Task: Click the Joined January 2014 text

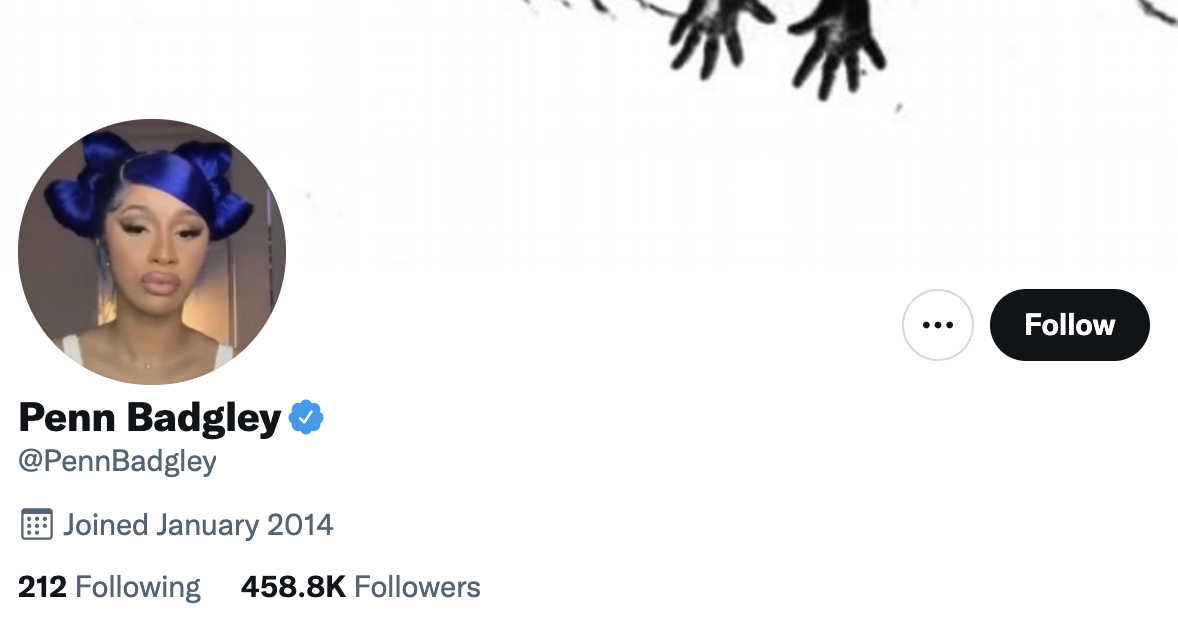Action: click(198, 524)
